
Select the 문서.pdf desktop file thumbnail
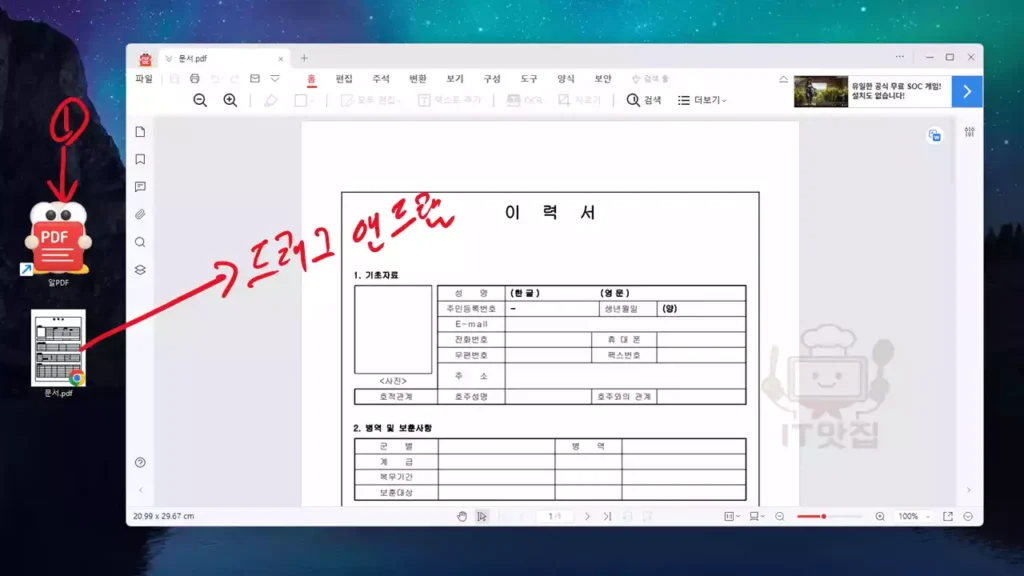point(59,348)
